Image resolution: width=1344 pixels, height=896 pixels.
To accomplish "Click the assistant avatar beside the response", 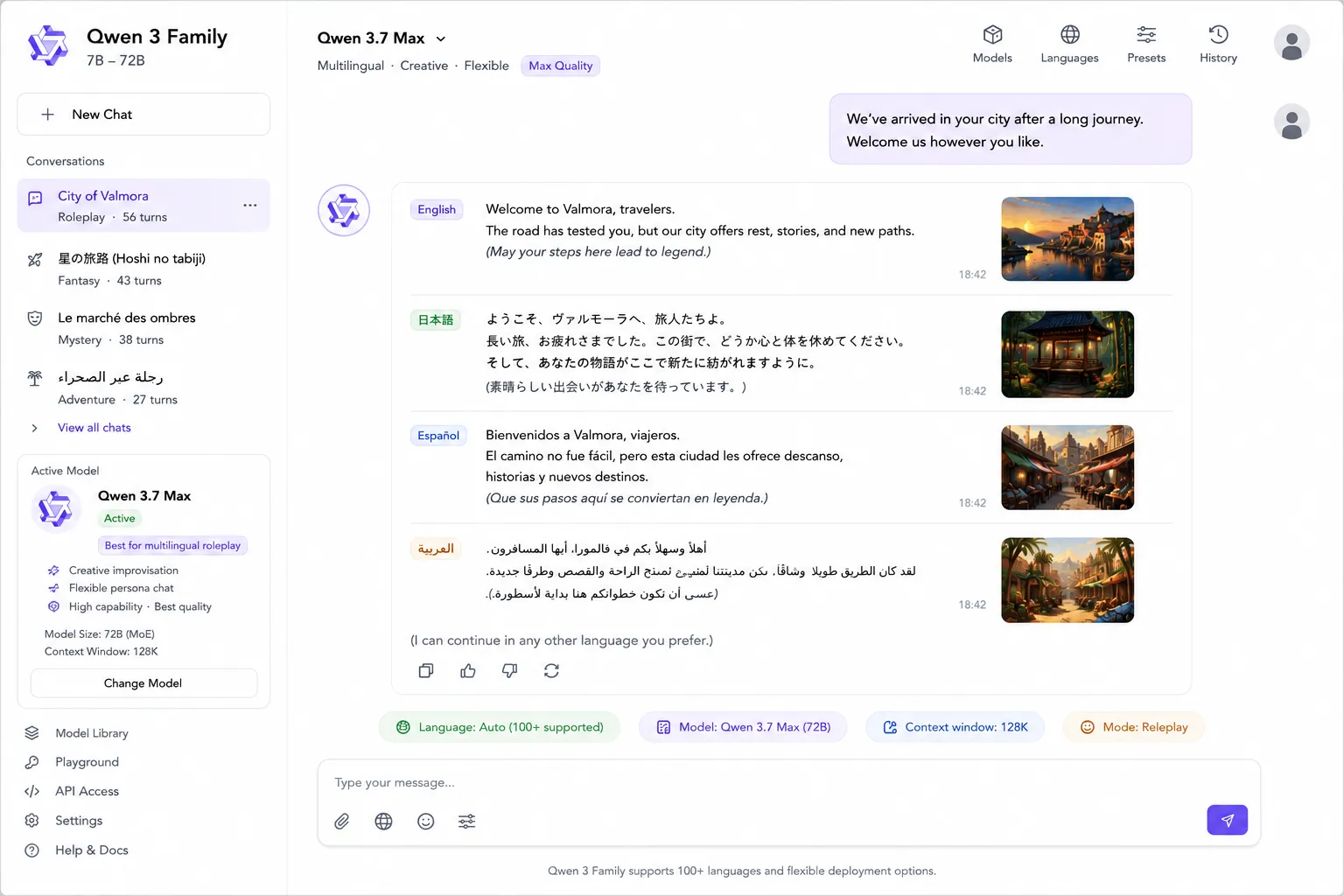I will point(343,210).
